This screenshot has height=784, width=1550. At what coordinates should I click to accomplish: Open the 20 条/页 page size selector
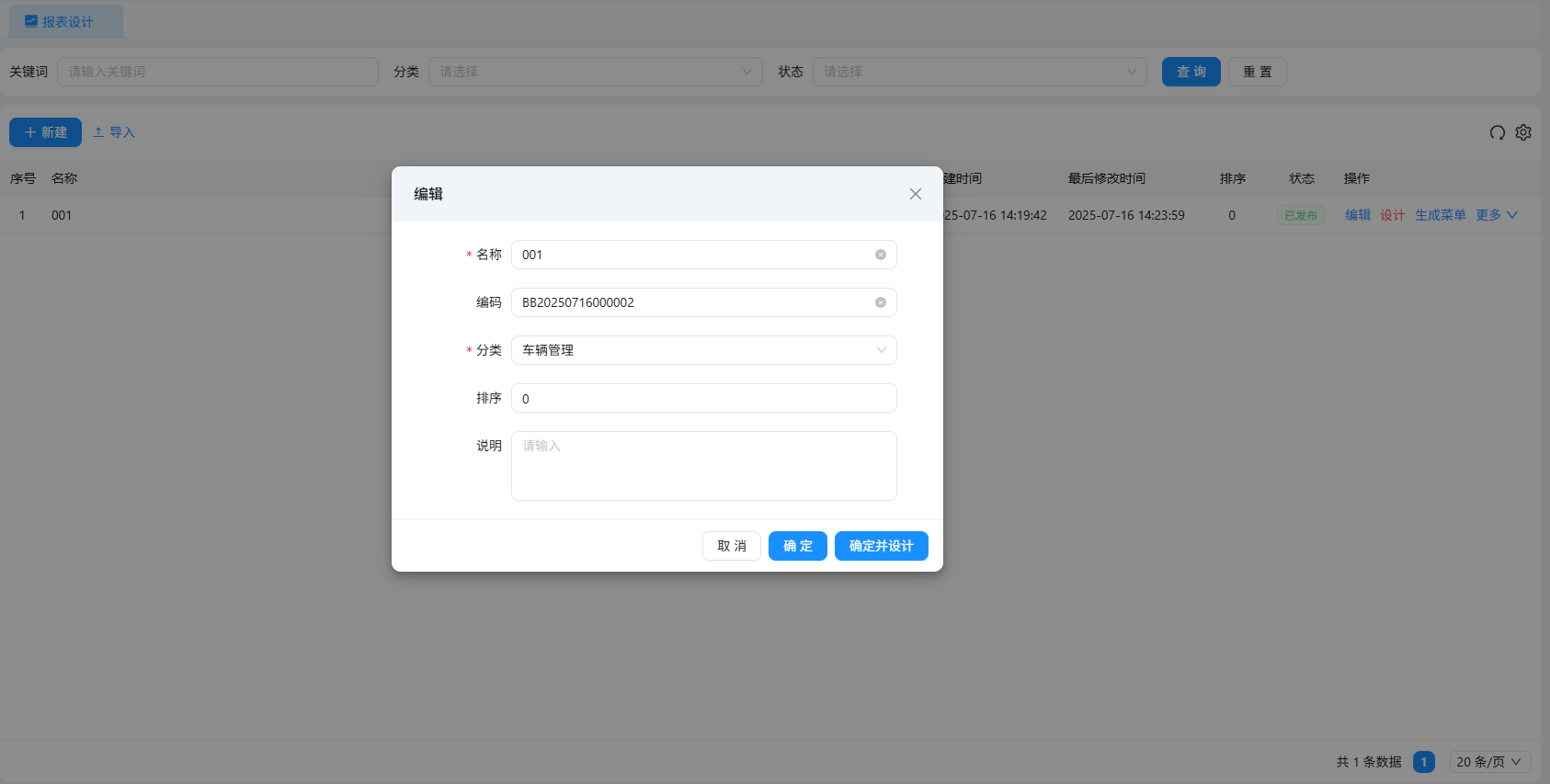click(x=1489, y=762)
